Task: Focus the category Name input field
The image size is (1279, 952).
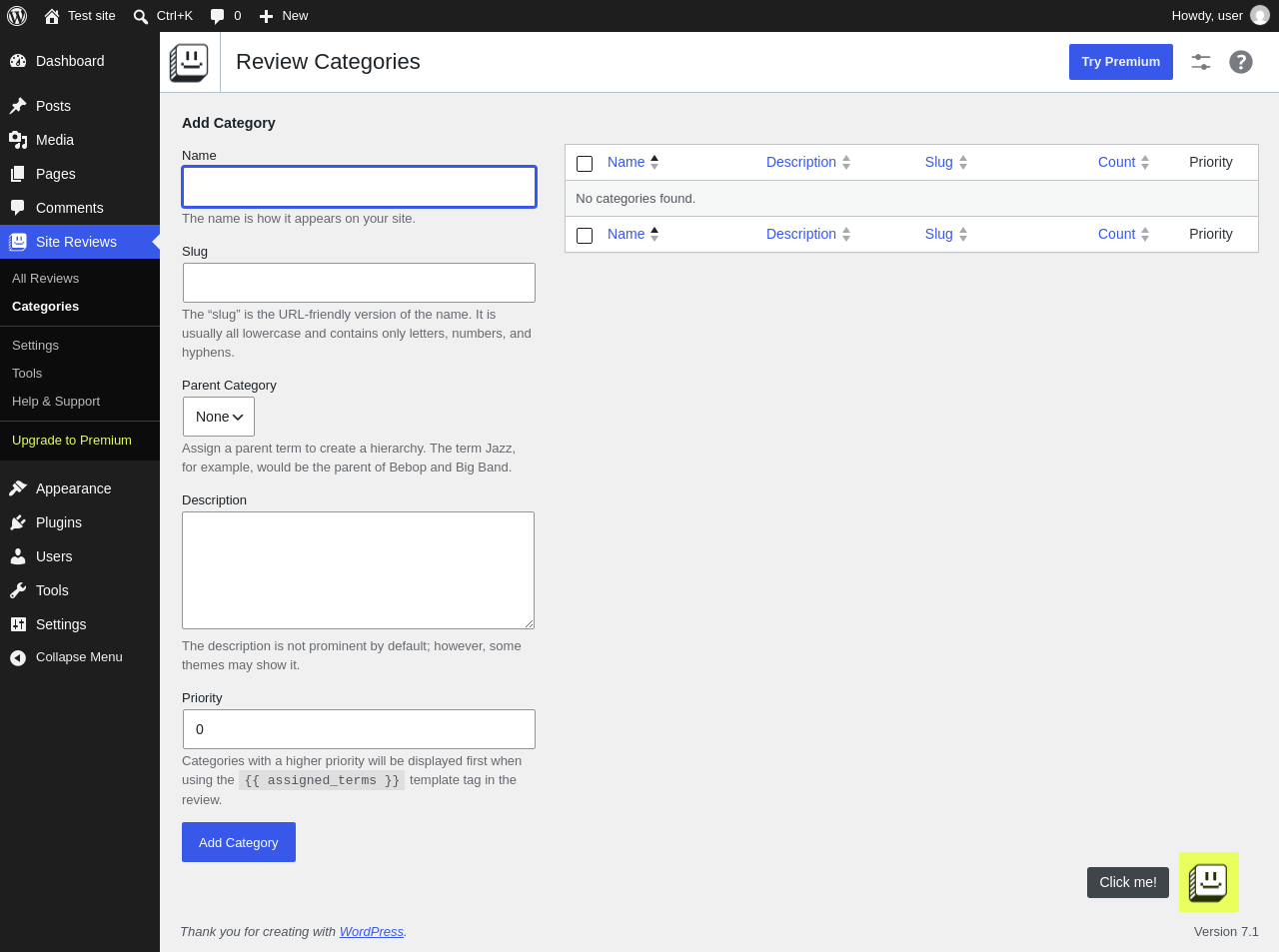Action: coord(360,187)
